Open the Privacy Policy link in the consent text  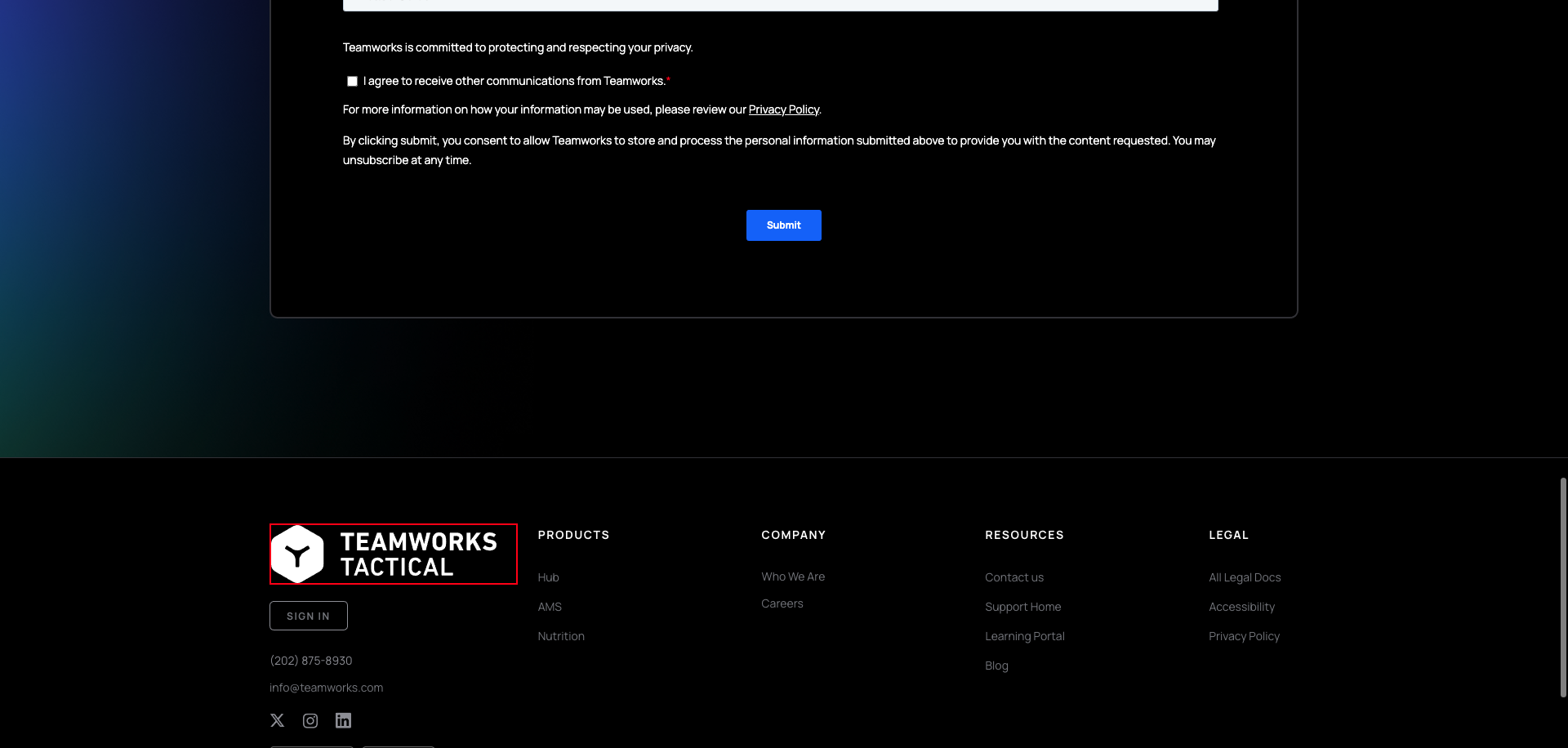783,109
